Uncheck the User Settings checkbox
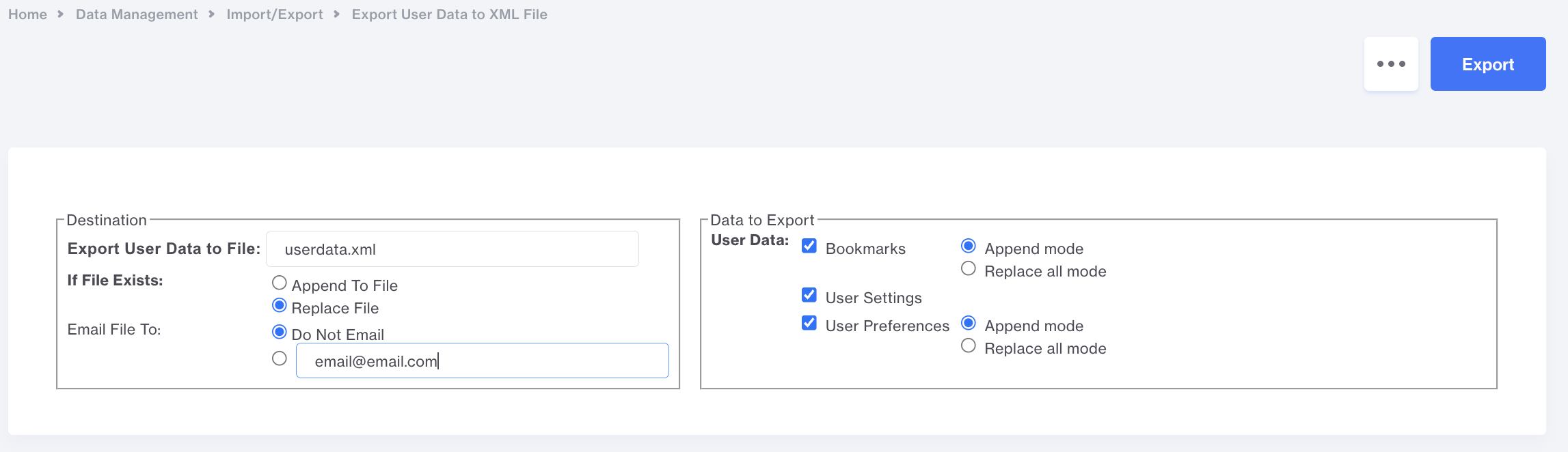This screenshot has height=452, width=1568. coord(809,295)
